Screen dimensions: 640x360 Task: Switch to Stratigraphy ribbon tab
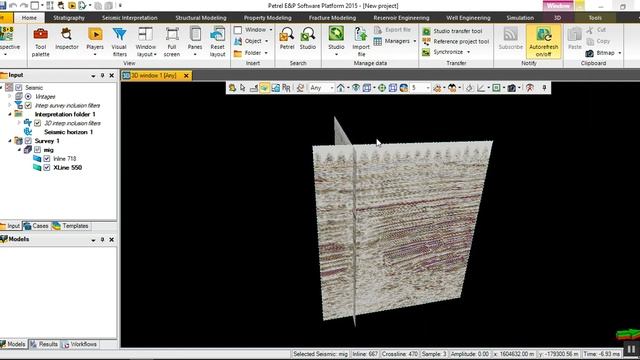click(x=69, y=18)
